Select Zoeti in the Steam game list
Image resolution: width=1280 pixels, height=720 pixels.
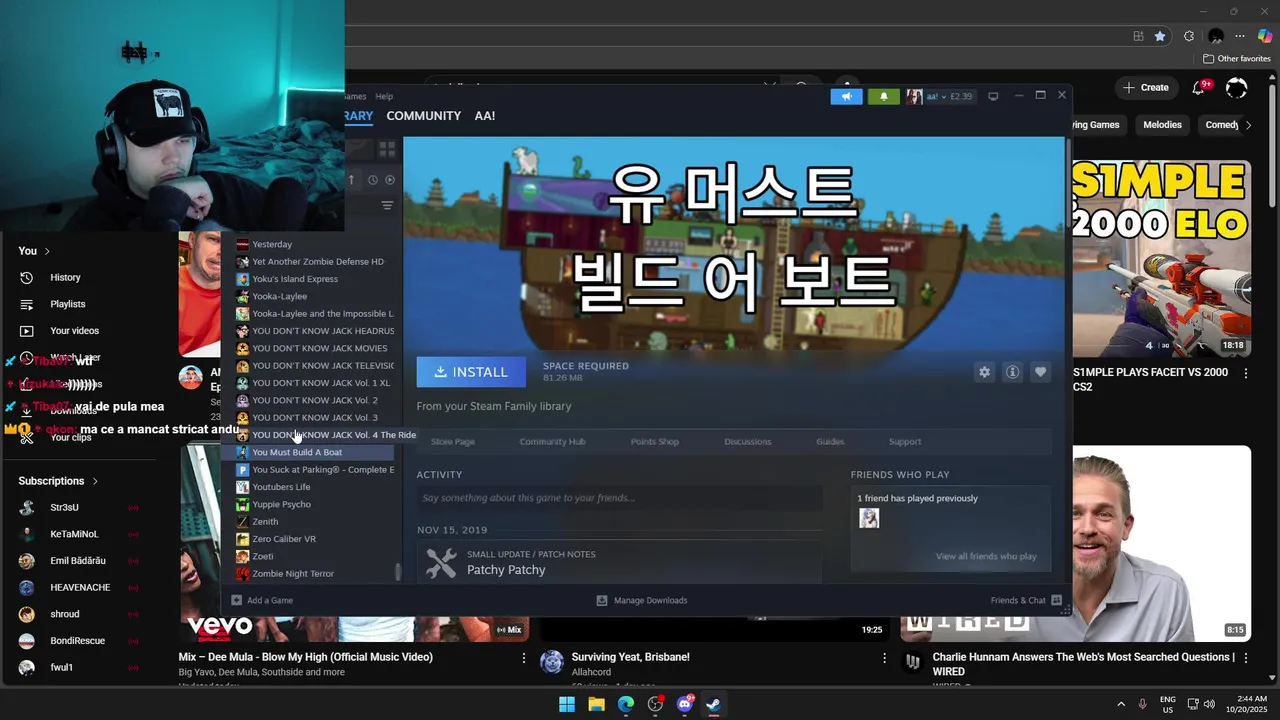[263, 556]
